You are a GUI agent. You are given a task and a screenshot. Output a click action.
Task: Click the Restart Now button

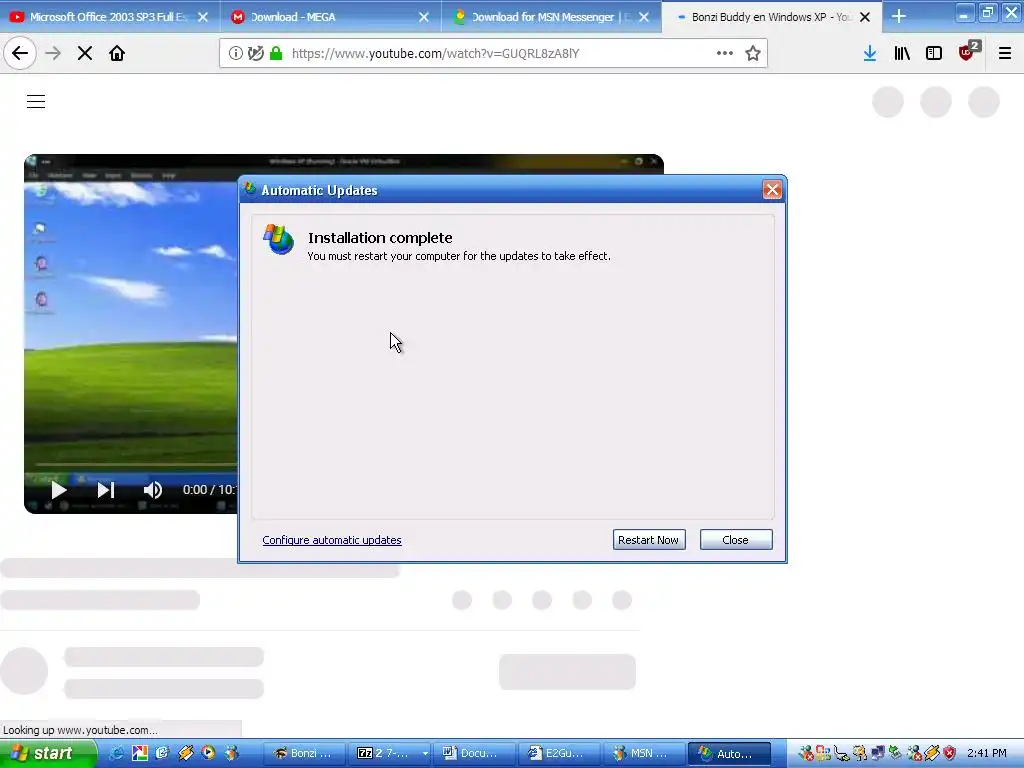pos(649,539)
